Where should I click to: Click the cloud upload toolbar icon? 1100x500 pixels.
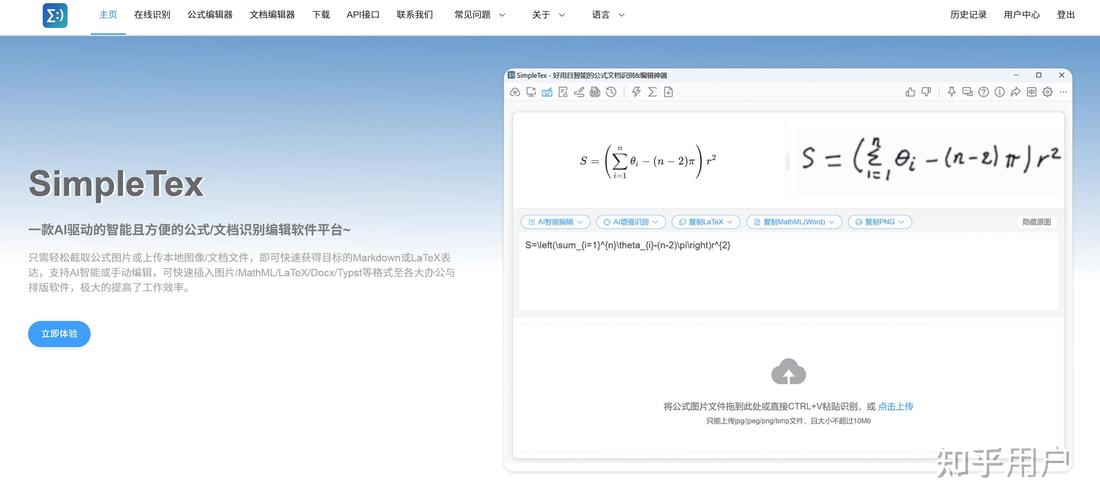tap(514, 92)
